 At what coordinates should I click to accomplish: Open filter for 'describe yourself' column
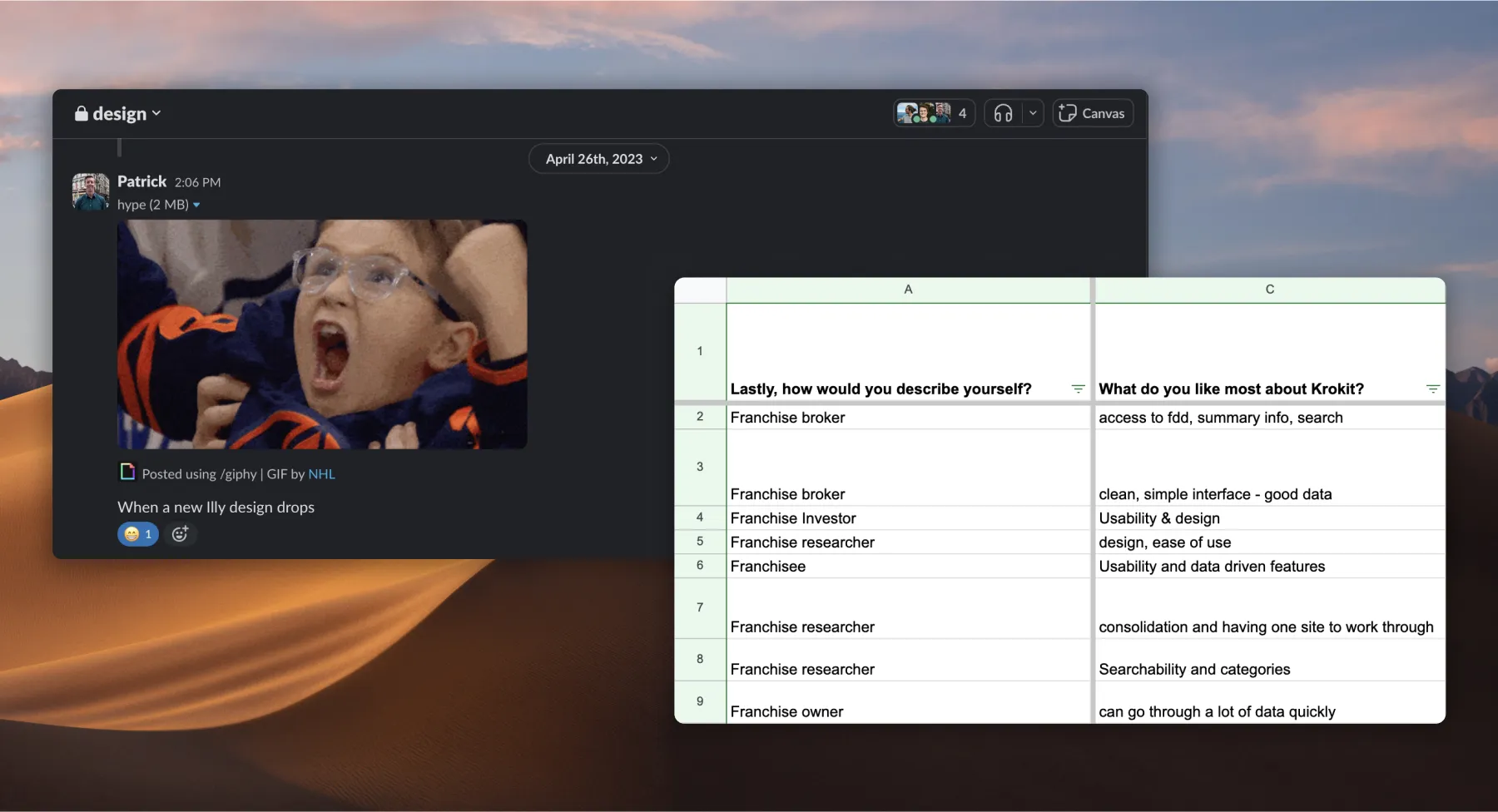(x=1078, y=389)
